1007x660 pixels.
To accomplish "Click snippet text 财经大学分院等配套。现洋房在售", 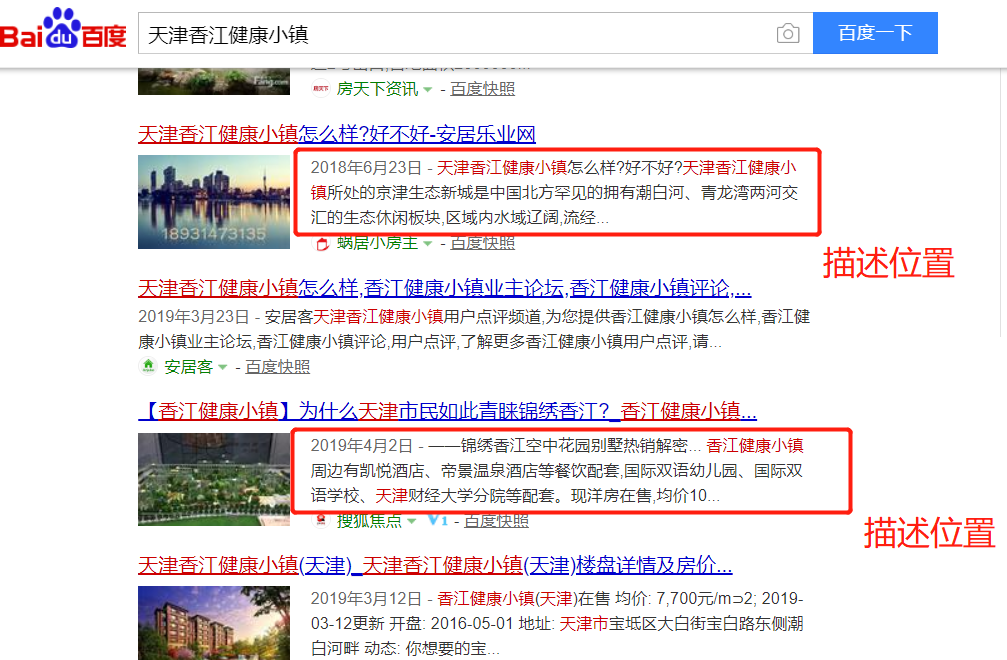I will point(530,496).
